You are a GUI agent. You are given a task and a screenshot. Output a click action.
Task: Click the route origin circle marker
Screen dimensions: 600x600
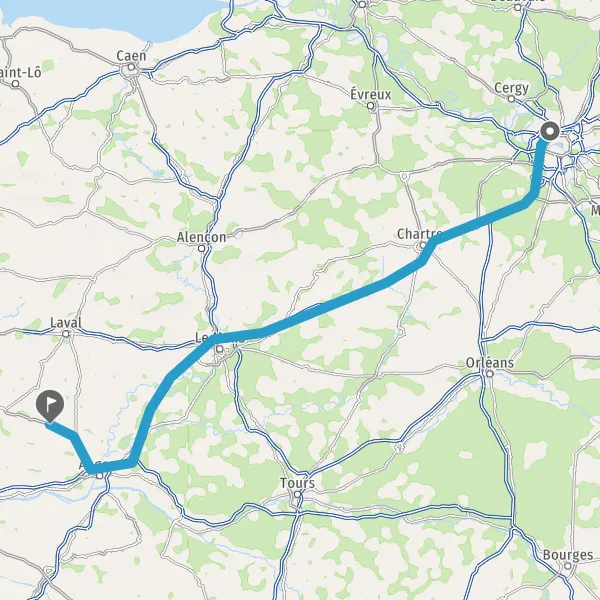[550, 132]
